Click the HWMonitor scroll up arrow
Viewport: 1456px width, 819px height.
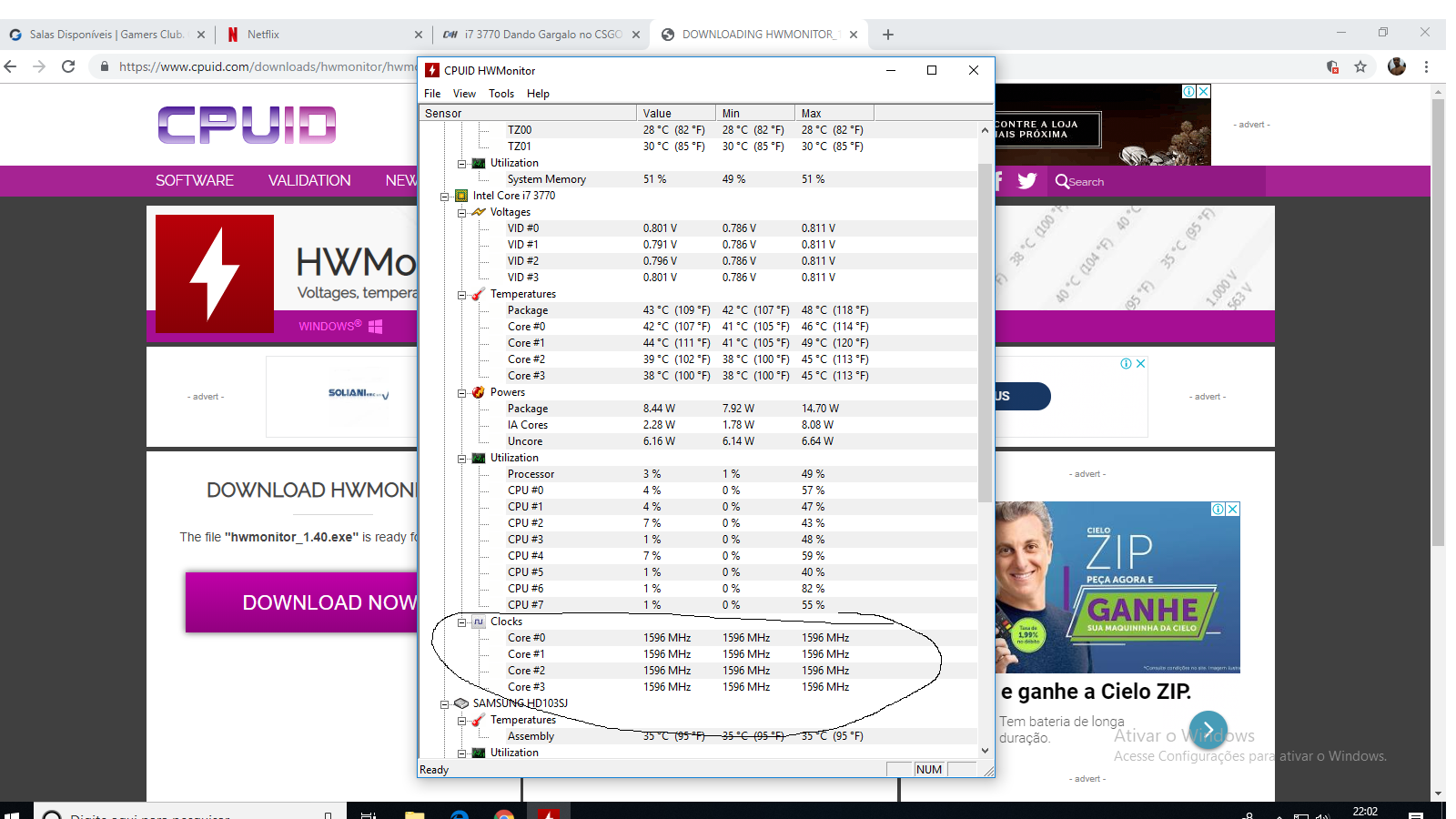[985, 130]
